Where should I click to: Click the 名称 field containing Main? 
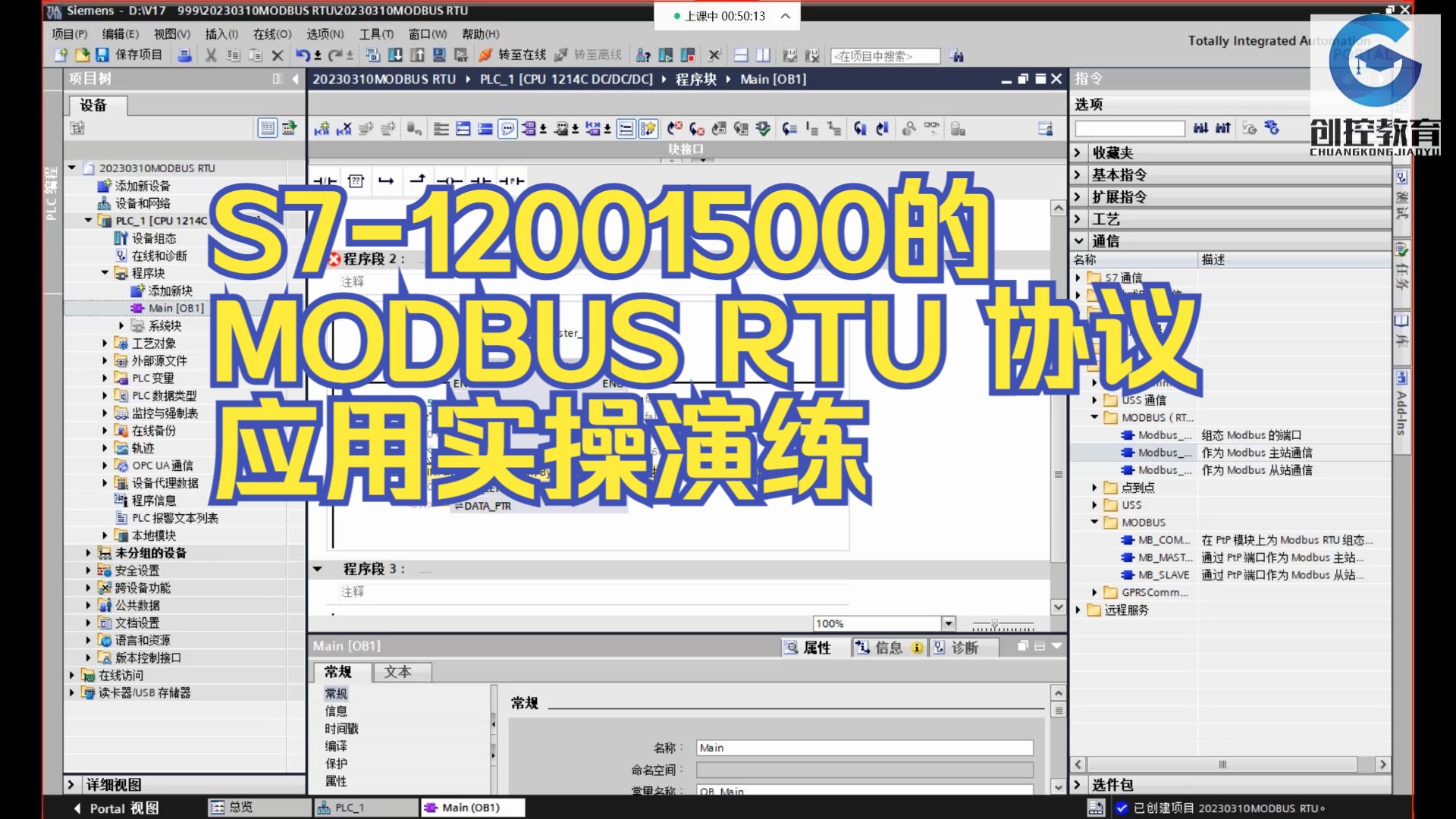point(864,748)
